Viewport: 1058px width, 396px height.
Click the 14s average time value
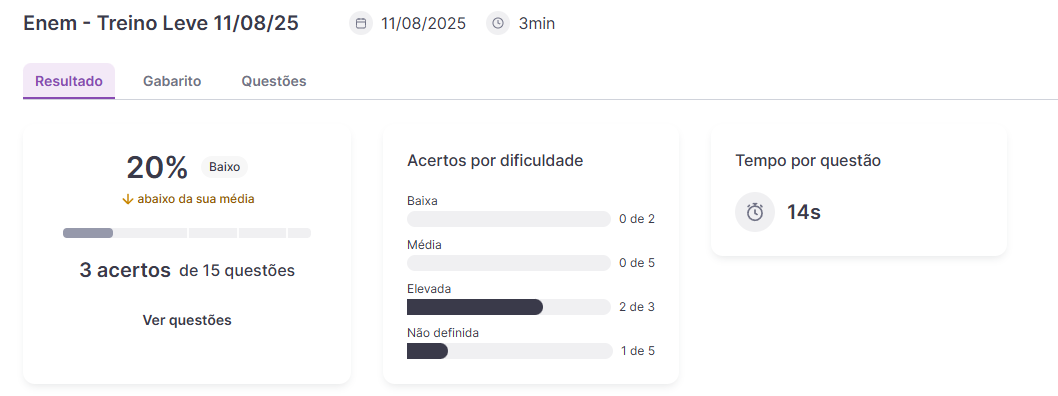tap(804, 213)
